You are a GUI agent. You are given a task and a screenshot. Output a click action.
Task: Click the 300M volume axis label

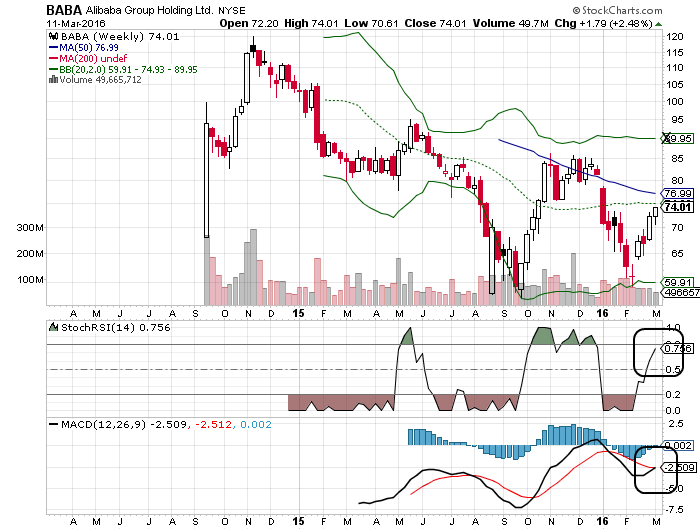coord(30,228)
